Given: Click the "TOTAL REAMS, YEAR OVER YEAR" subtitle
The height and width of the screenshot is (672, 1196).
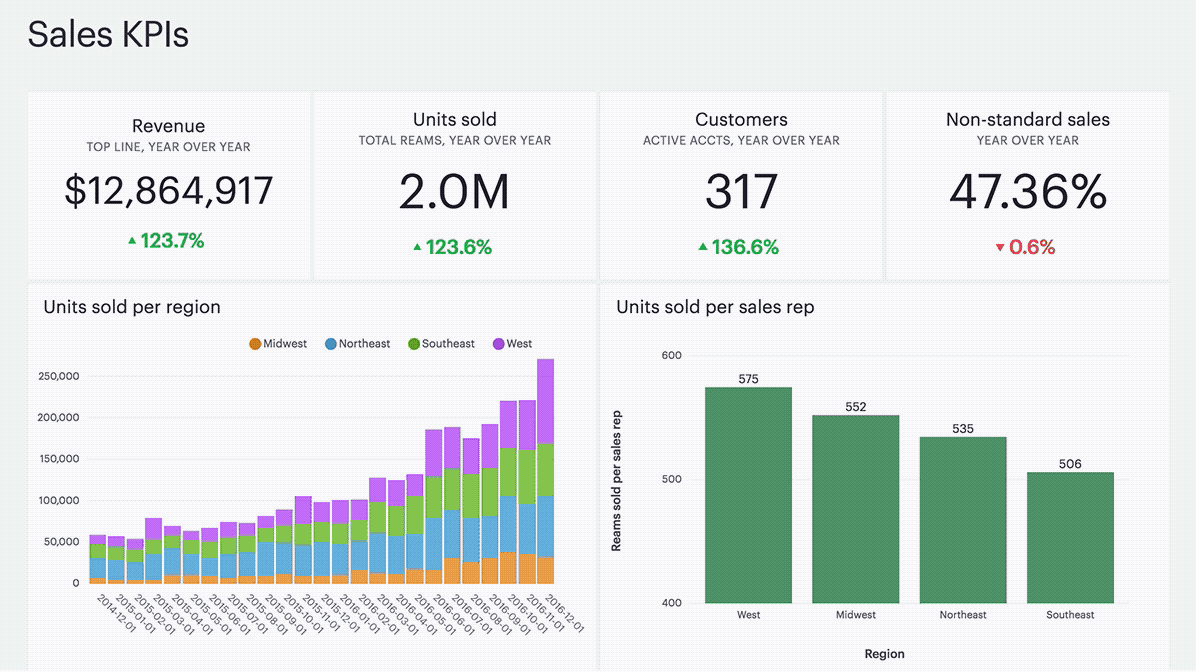Looking at the screenshot, I should tap(455, 140).
